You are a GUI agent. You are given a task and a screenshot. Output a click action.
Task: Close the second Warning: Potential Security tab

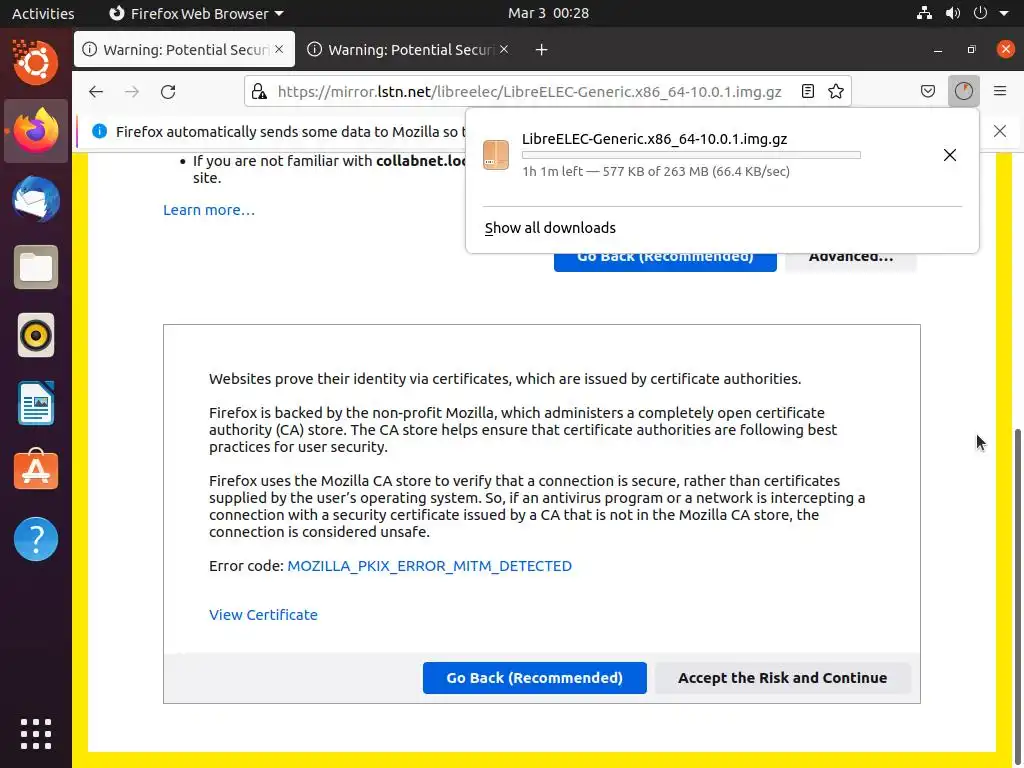point(504,50)
